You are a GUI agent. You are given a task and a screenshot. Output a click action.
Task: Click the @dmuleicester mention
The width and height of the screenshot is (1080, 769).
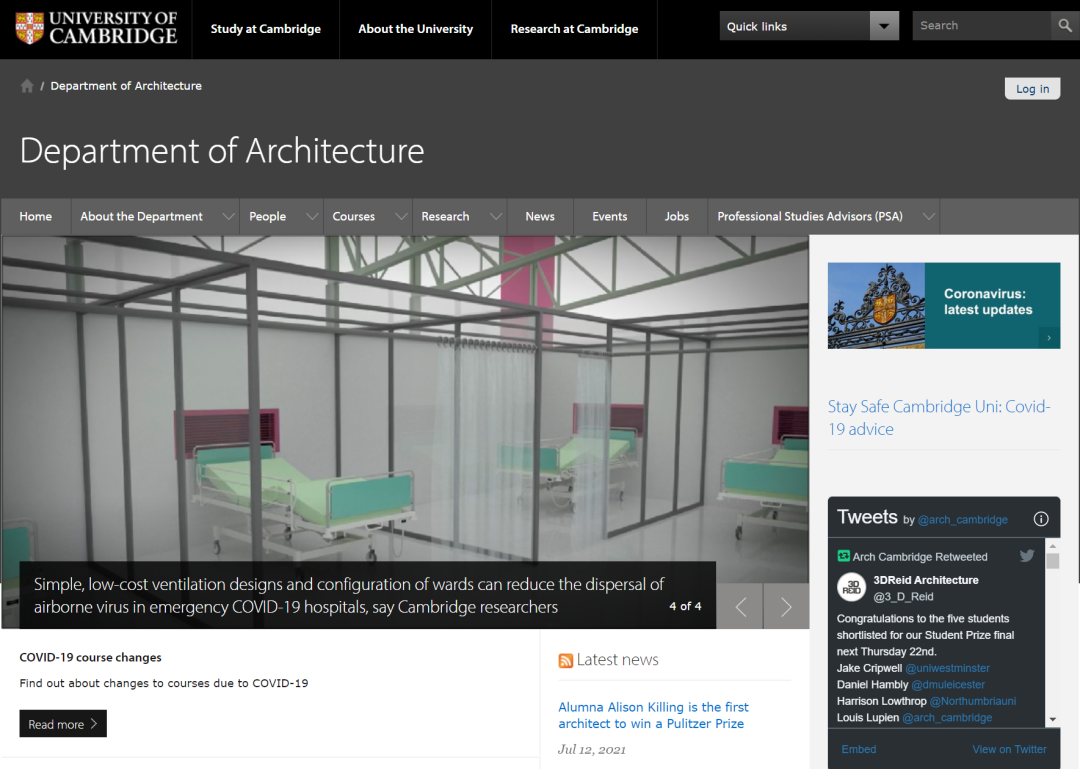pos(948,684)
